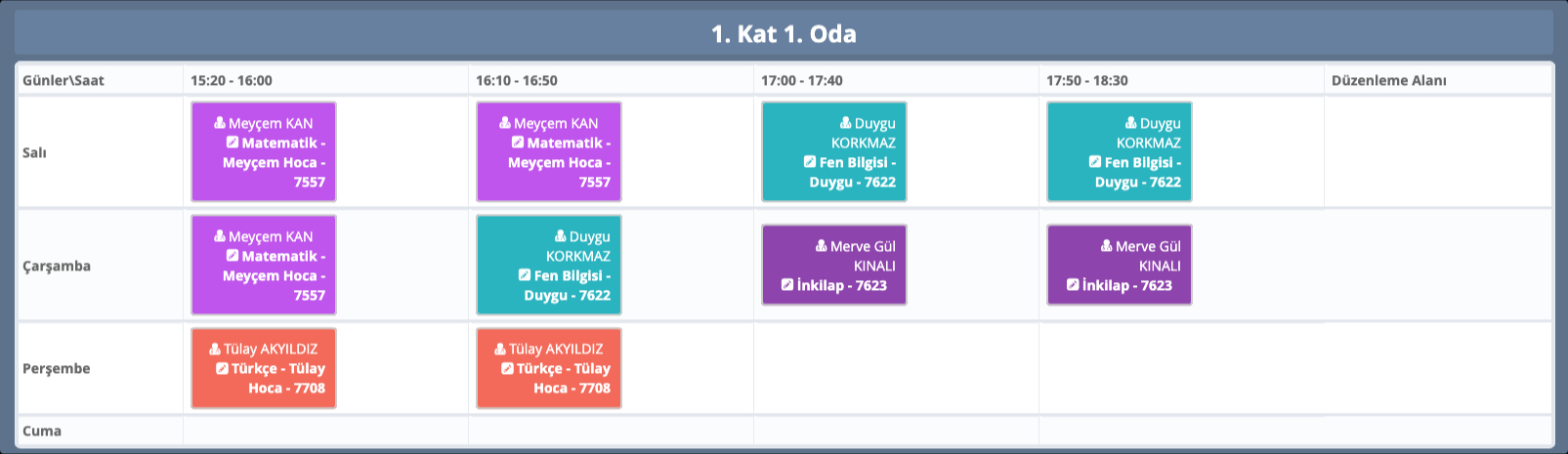This screenshot has width=1568, height=454.
Task: Click the Günler\Saat corner header cell
Action: pyautogui.click(x=64, y=80)
